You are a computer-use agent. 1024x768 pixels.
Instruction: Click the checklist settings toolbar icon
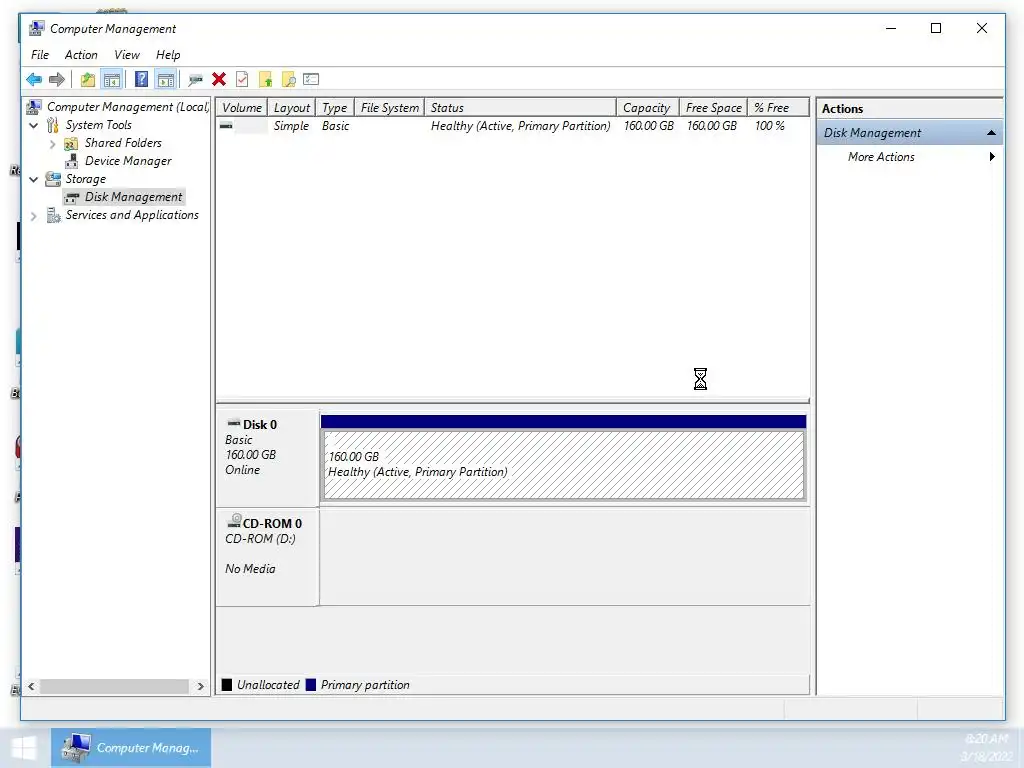pos(311,80)
